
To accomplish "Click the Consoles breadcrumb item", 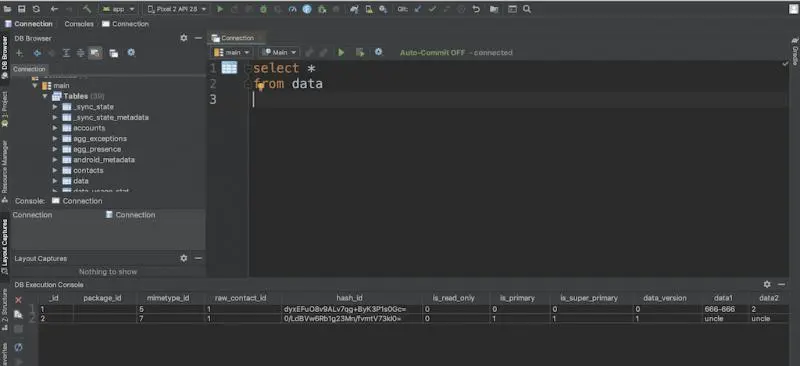I will click(x=79, y=24).
